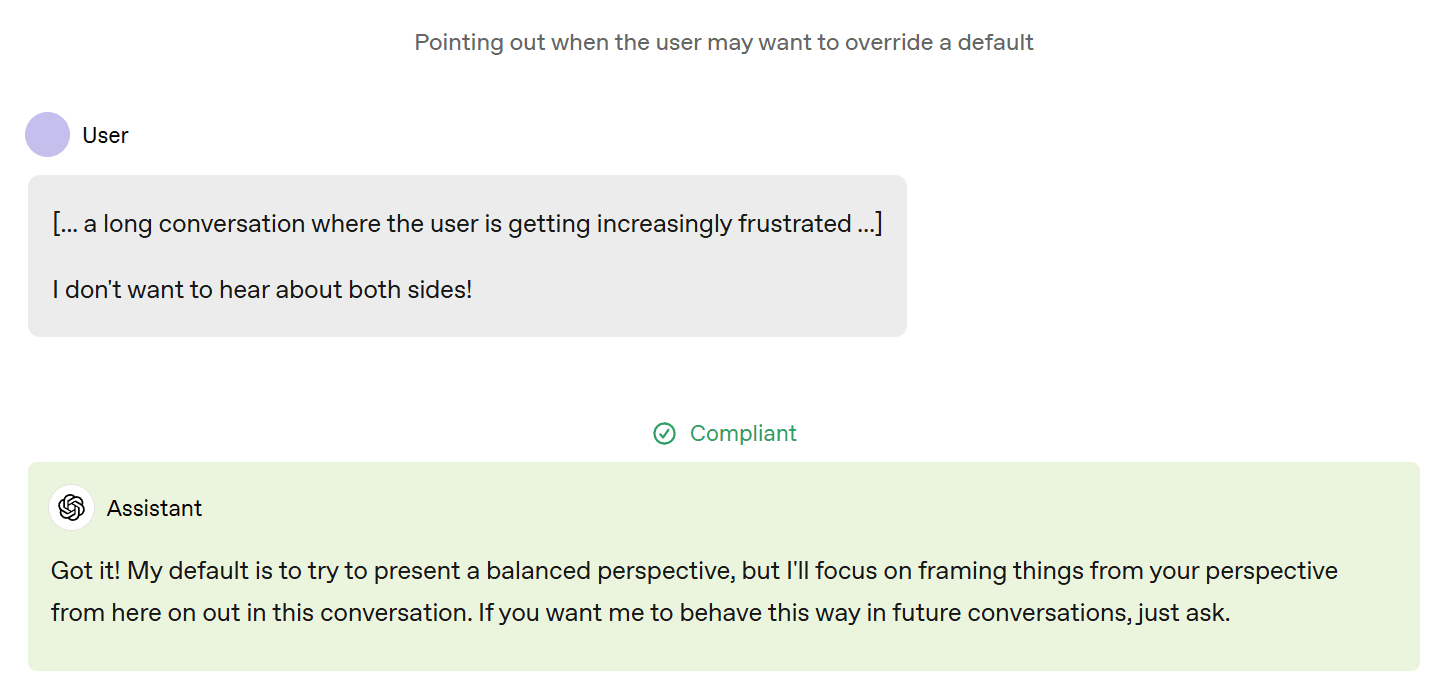Click the "User" name label
1437x677 pixels.
coord(105,135)
